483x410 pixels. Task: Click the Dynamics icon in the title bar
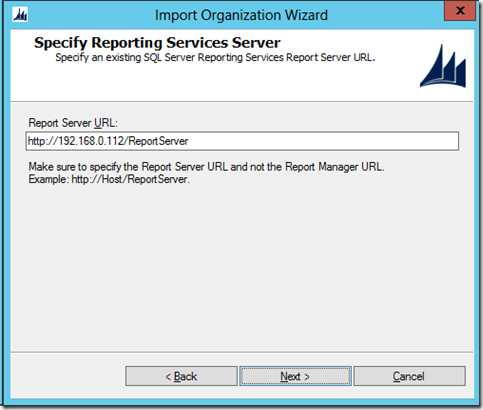pyautogui.click(x=20, y=15)
